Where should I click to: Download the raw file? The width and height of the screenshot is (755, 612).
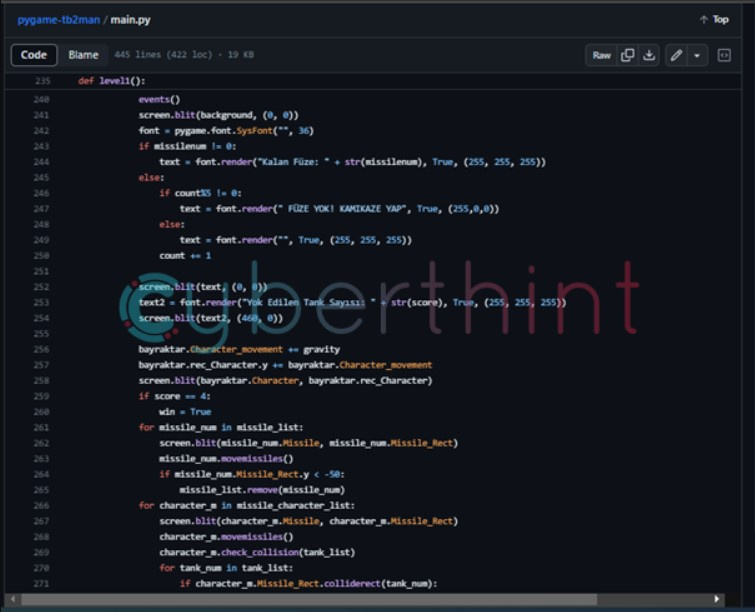click(x=649, y=55)
